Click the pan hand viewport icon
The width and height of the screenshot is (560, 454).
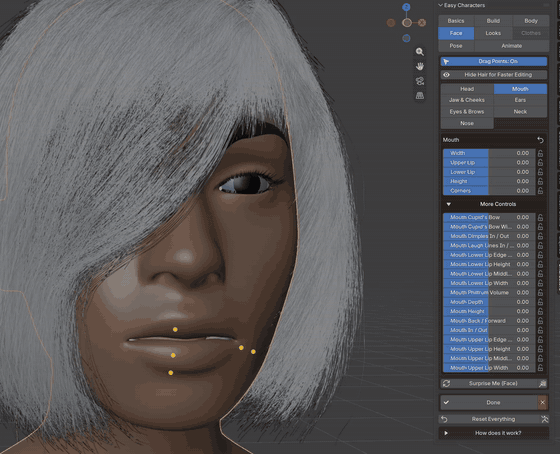(x=420, y=66)
